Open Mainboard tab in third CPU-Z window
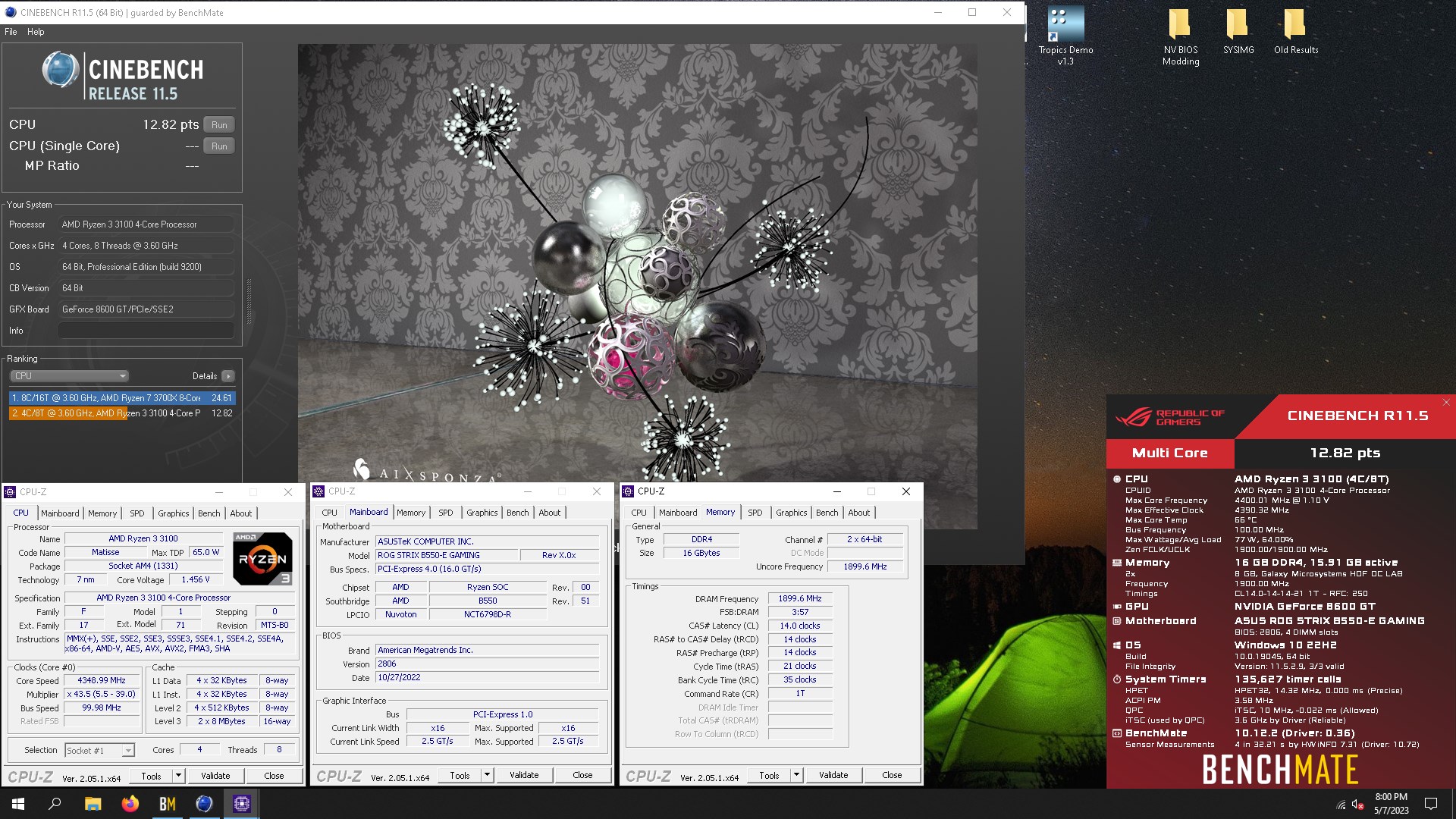 [x=677, y=513]
